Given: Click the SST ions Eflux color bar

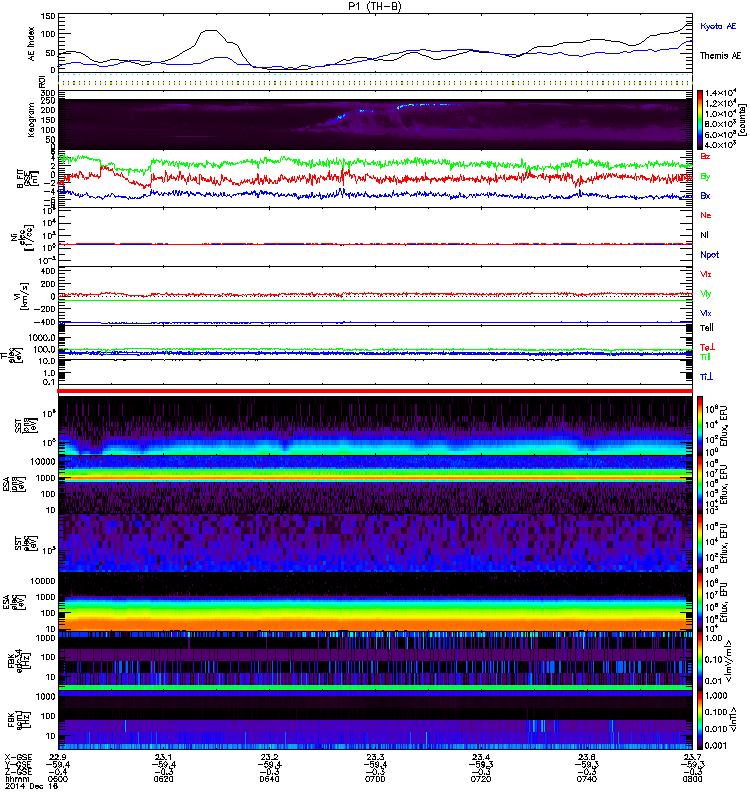Looking at the screenshot, I should pyautogui.click(x=700, y=426).
